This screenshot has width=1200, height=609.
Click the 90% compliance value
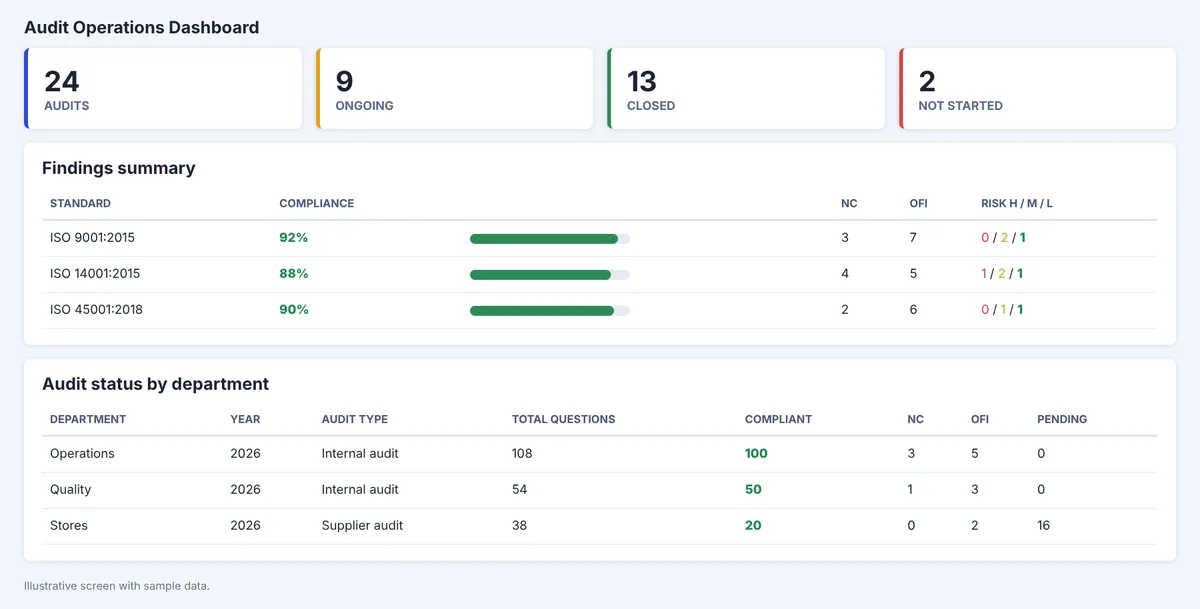(x=293, y=310)
